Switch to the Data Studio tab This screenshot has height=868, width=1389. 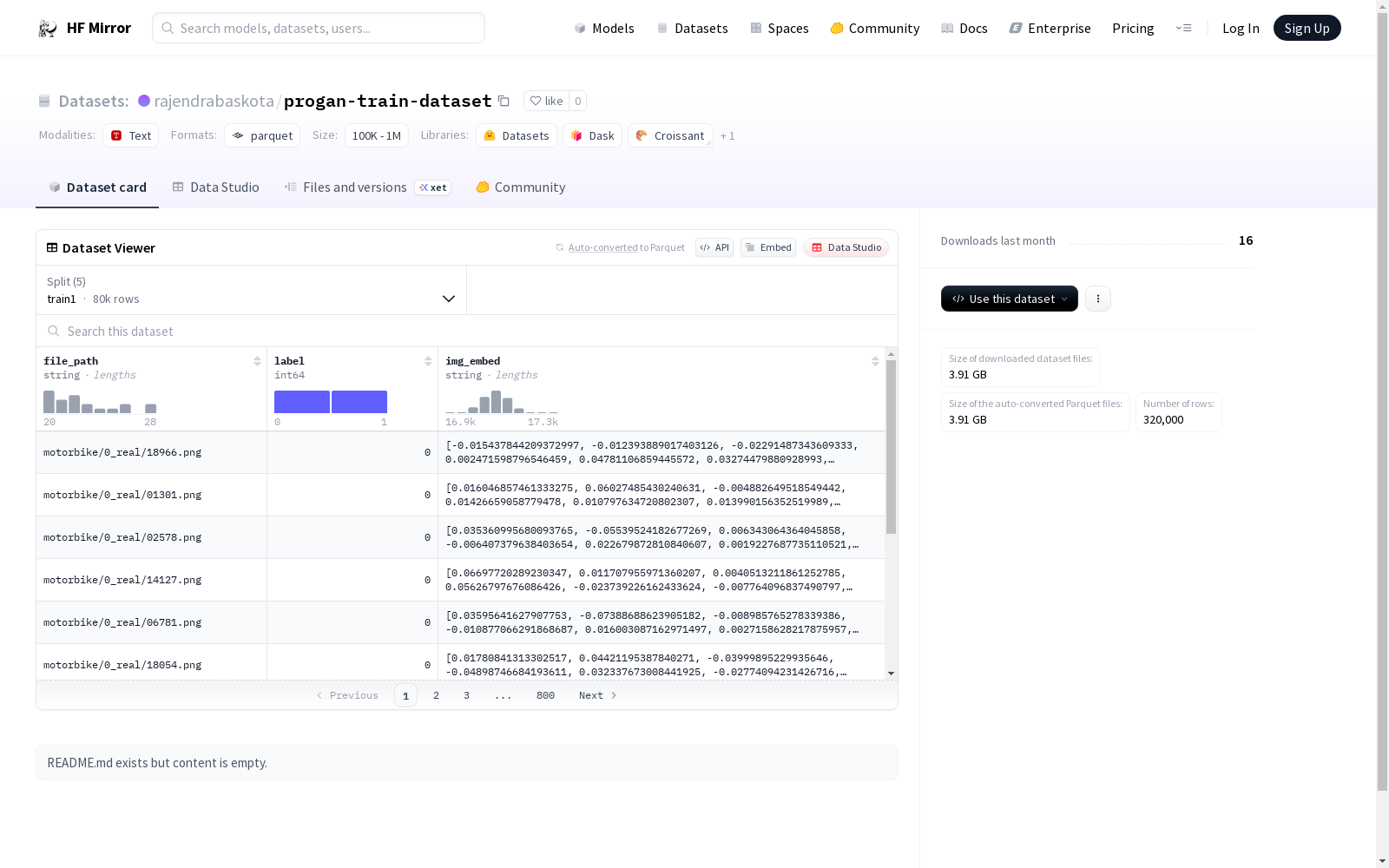tap(216, 187)
